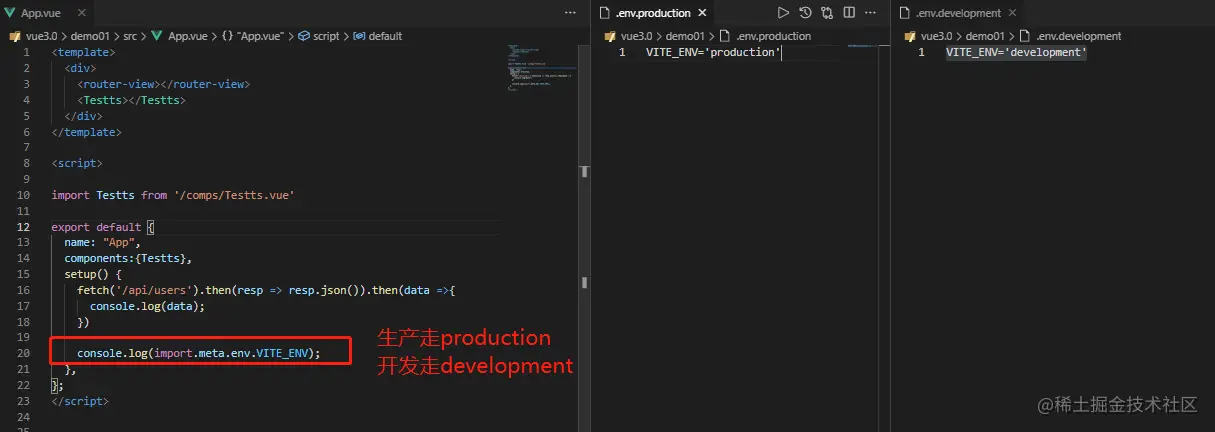Click line number 20 in App.vue
1215x432 pixels.
coord(25,354)
